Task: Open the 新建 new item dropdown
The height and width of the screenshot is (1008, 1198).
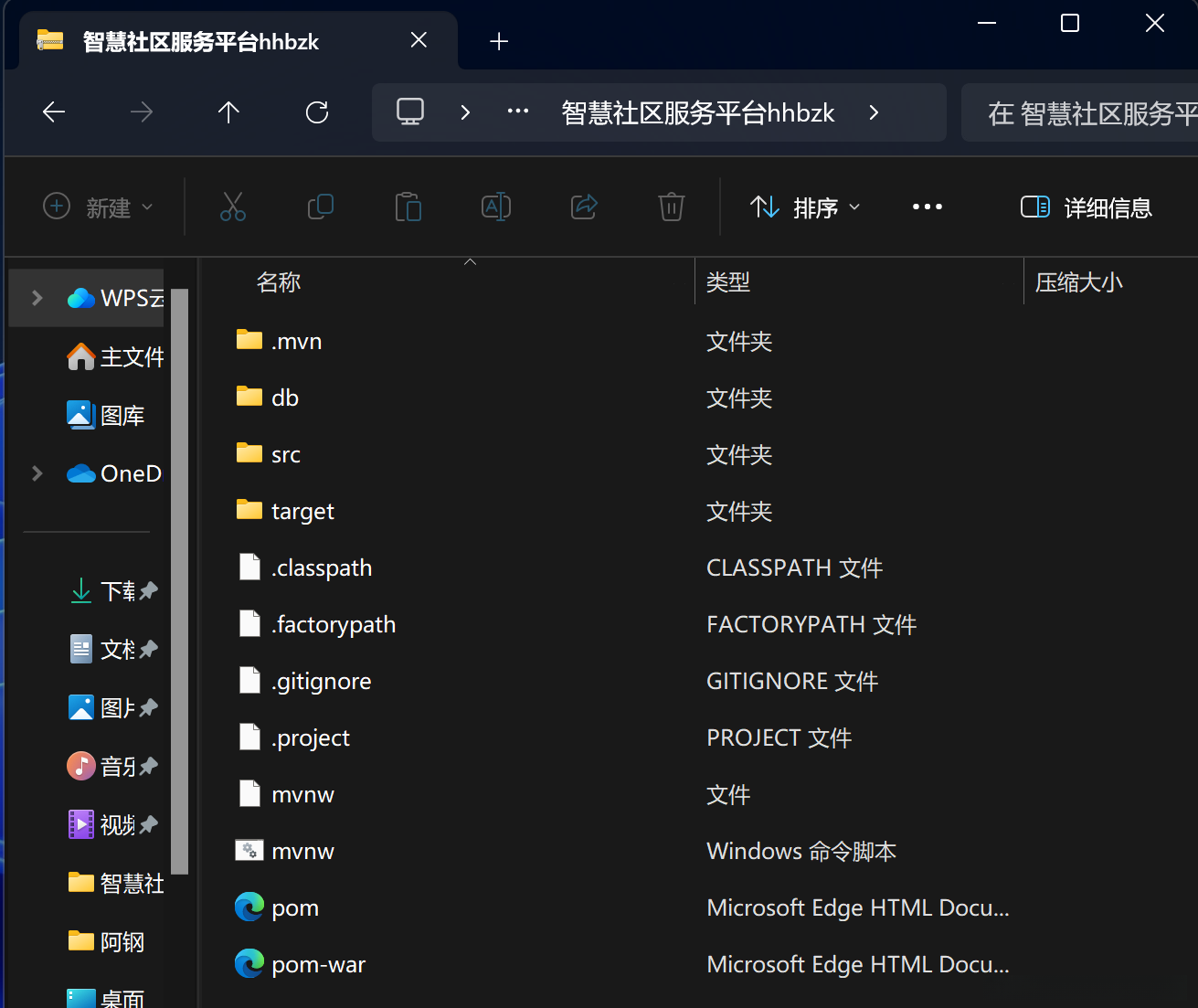Action: pyautogui.click(x=98, y=207)
